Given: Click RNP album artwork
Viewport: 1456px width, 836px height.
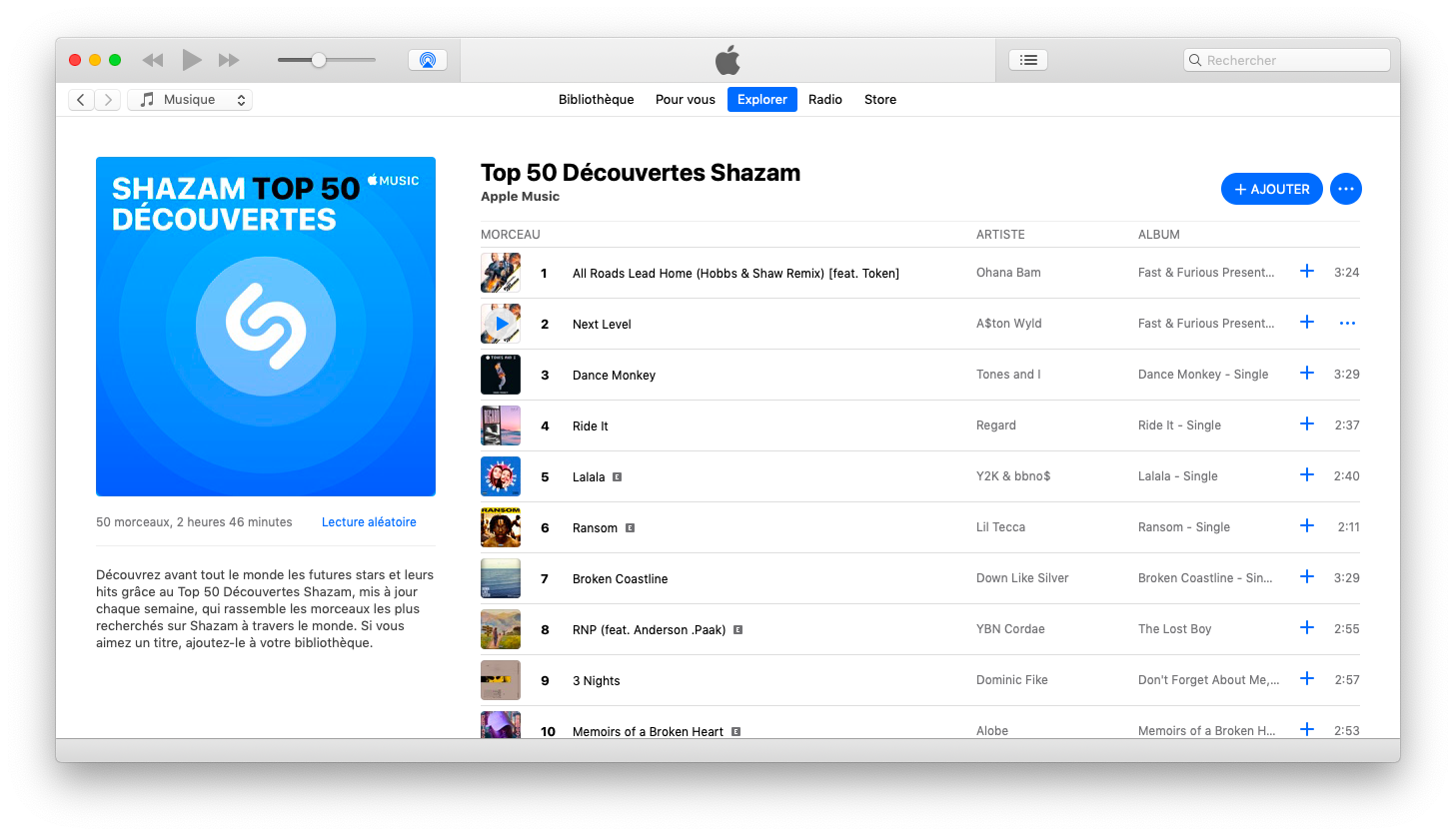Looking at the screenshot, I should click(x=501, y=629).
